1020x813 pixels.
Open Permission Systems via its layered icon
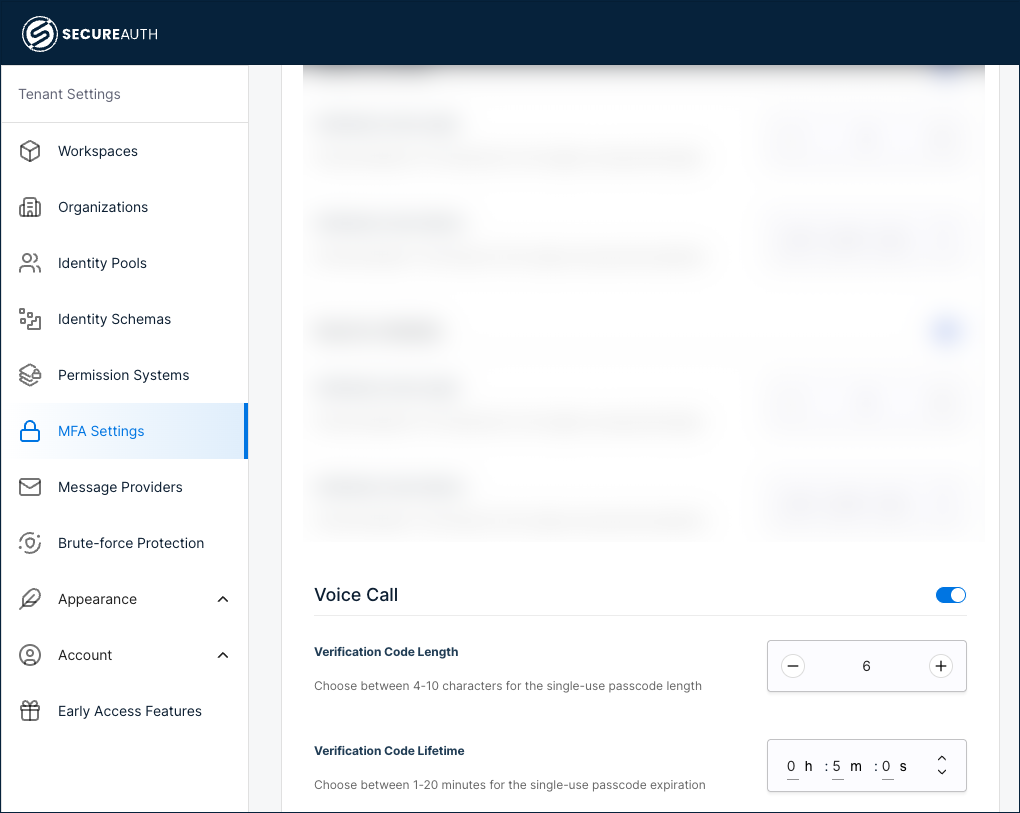30,375
